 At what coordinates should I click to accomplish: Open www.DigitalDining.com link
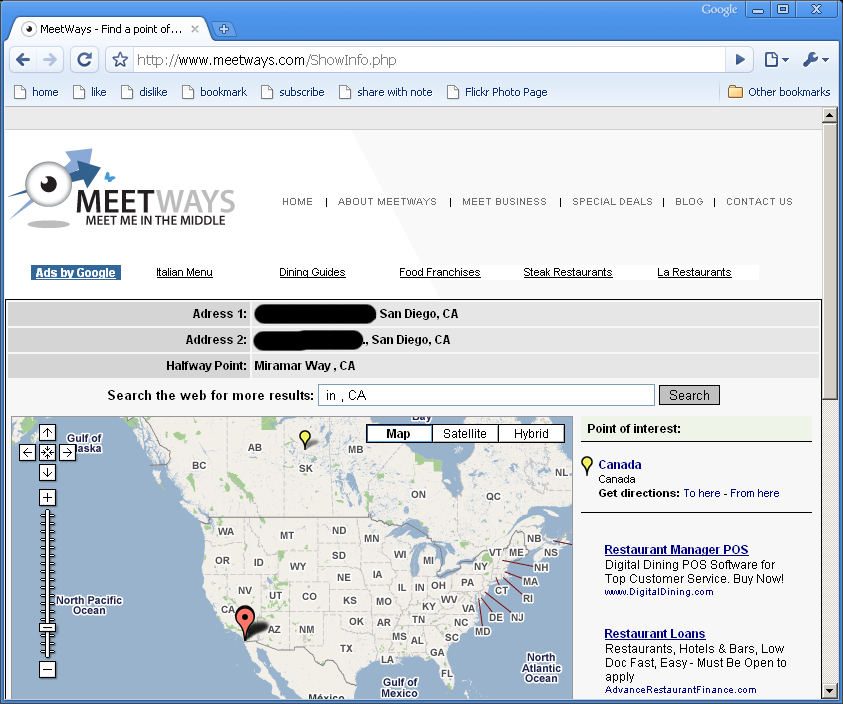tap(659, 592)
